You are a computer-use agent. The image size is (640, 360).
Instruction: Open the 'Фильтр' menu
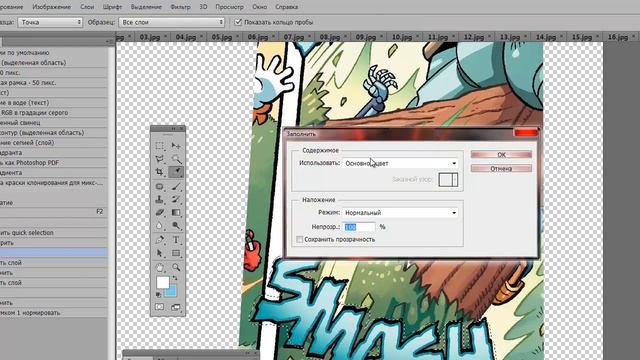[180, 7]
